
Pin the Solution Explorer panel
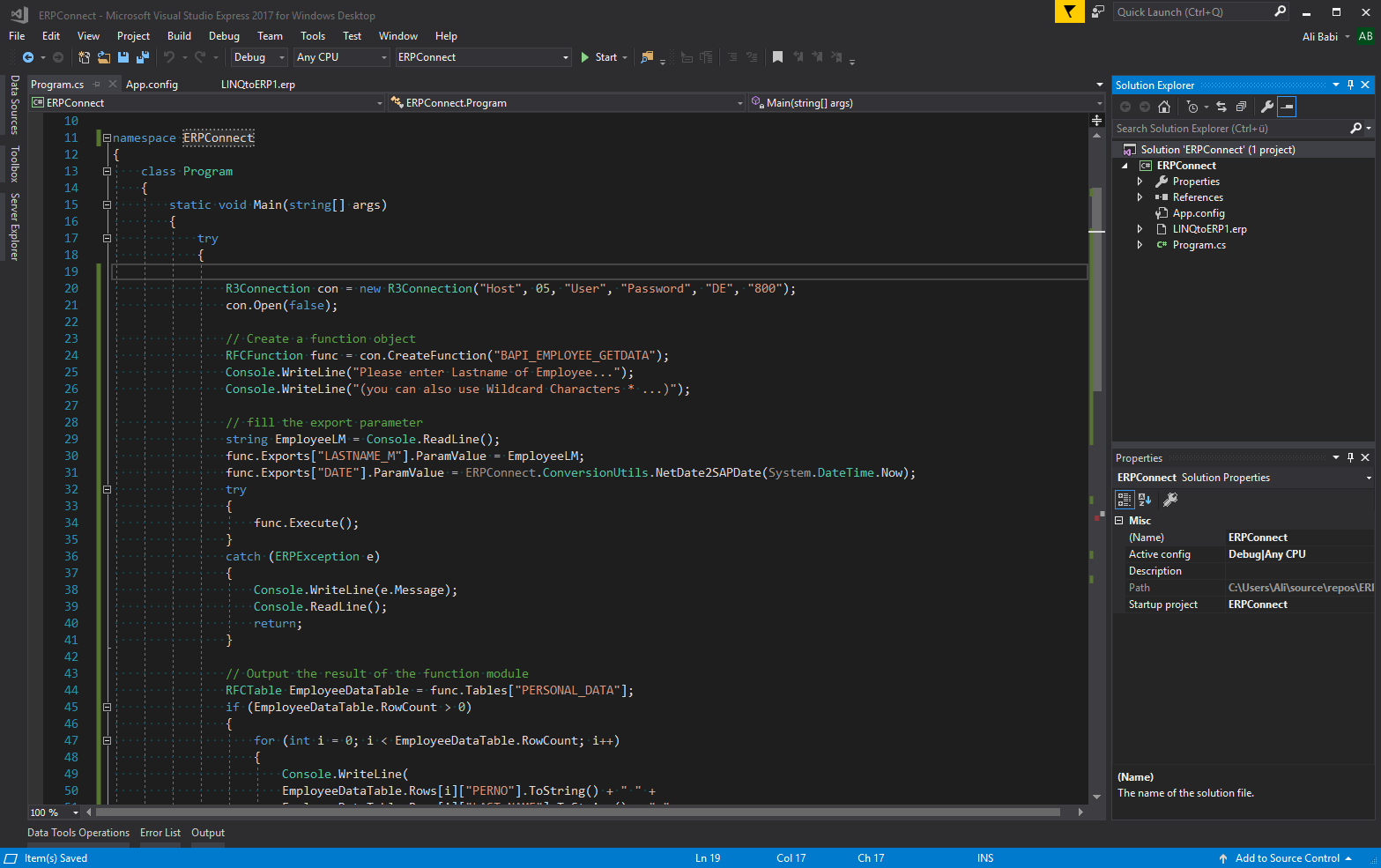click(1350, 85)
